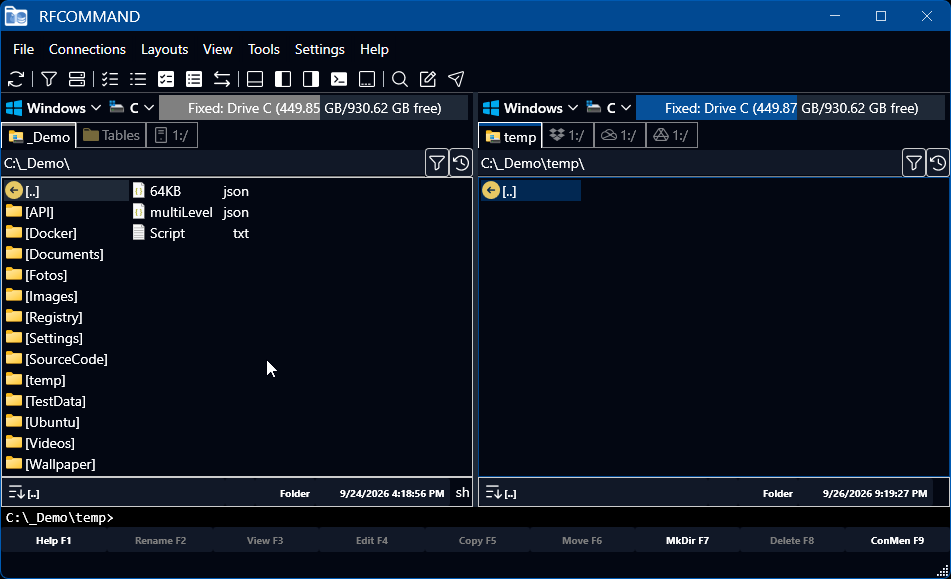Switch to the Tables tab

112,135
